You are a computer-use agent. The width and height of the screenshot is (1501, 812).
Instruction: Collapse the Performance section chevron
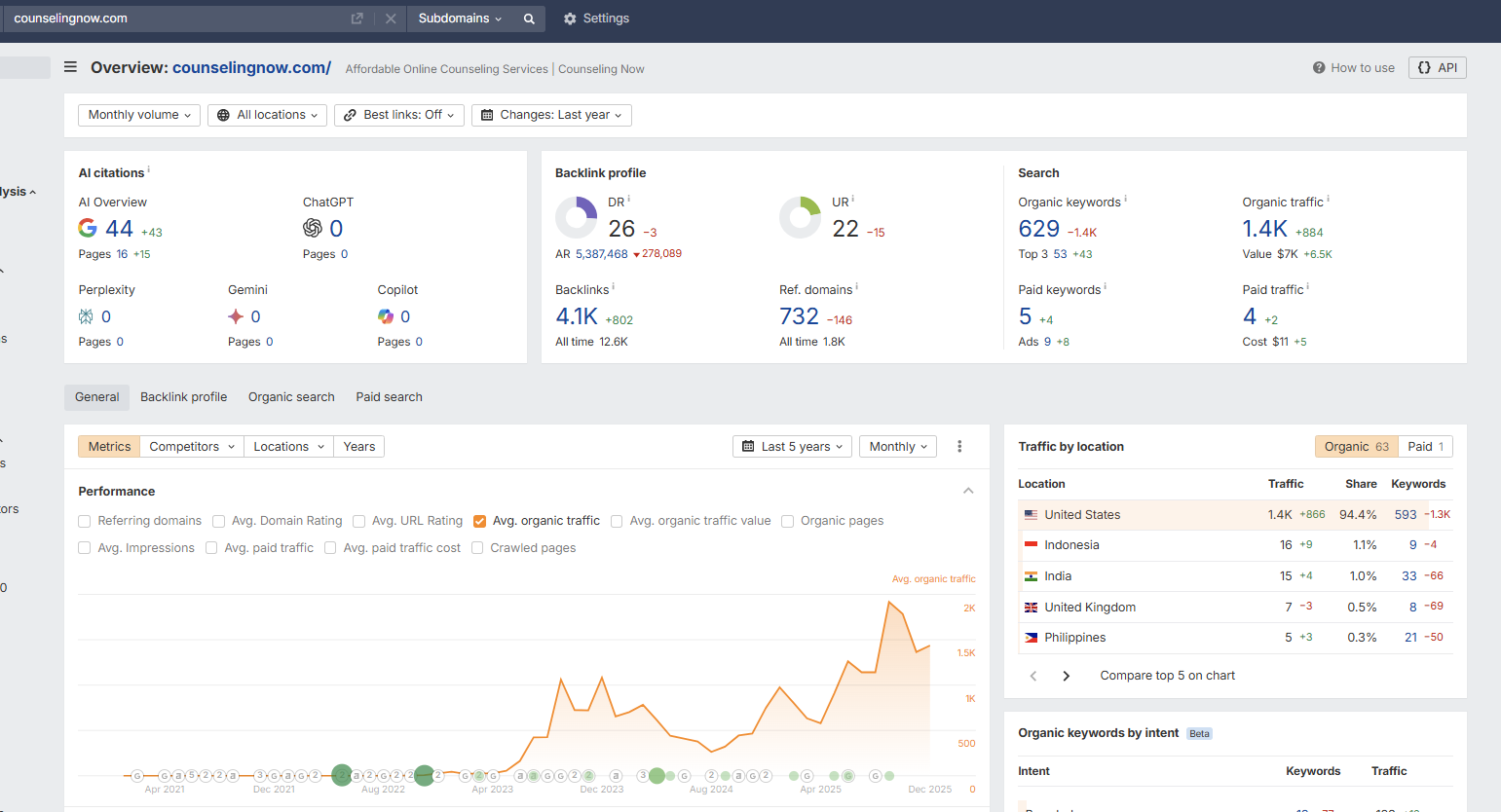tap(968, 491)
